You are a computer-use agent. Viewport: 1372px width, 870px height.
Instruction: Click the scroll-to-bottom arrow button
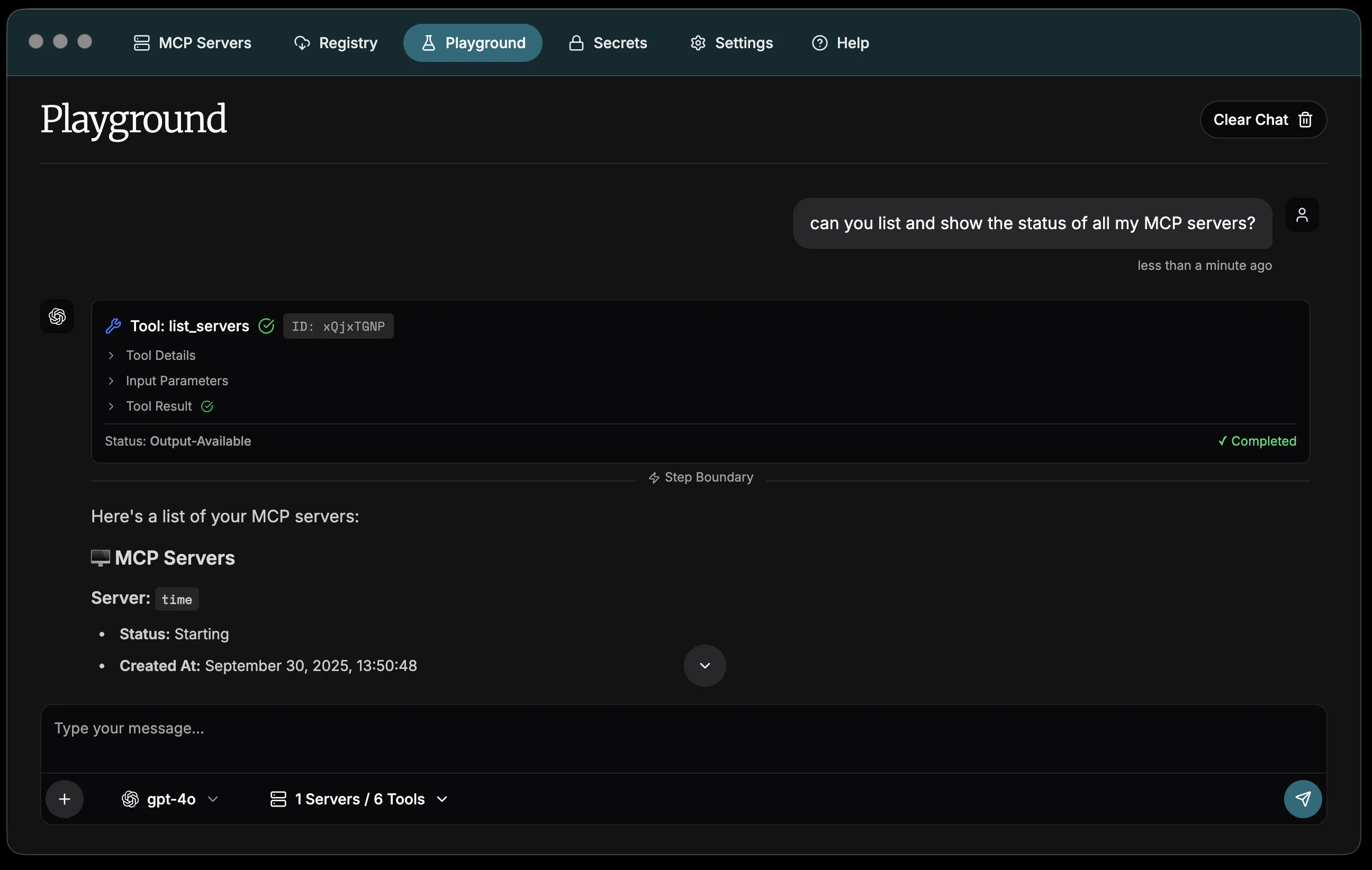click(704, 665)
